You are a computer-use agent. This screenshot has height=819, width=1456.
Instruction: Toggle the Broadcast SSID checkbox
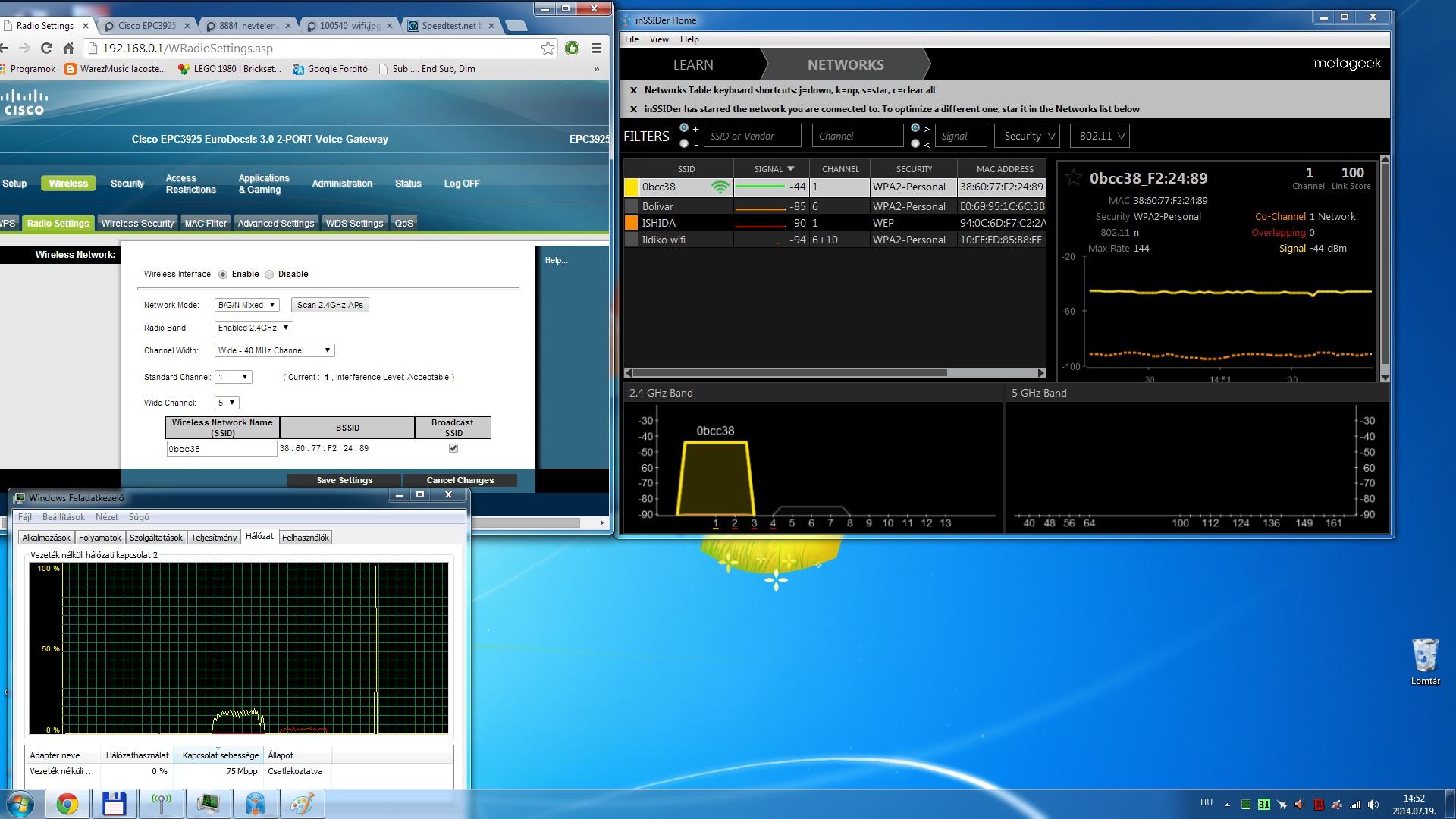(x=453, y=448)
